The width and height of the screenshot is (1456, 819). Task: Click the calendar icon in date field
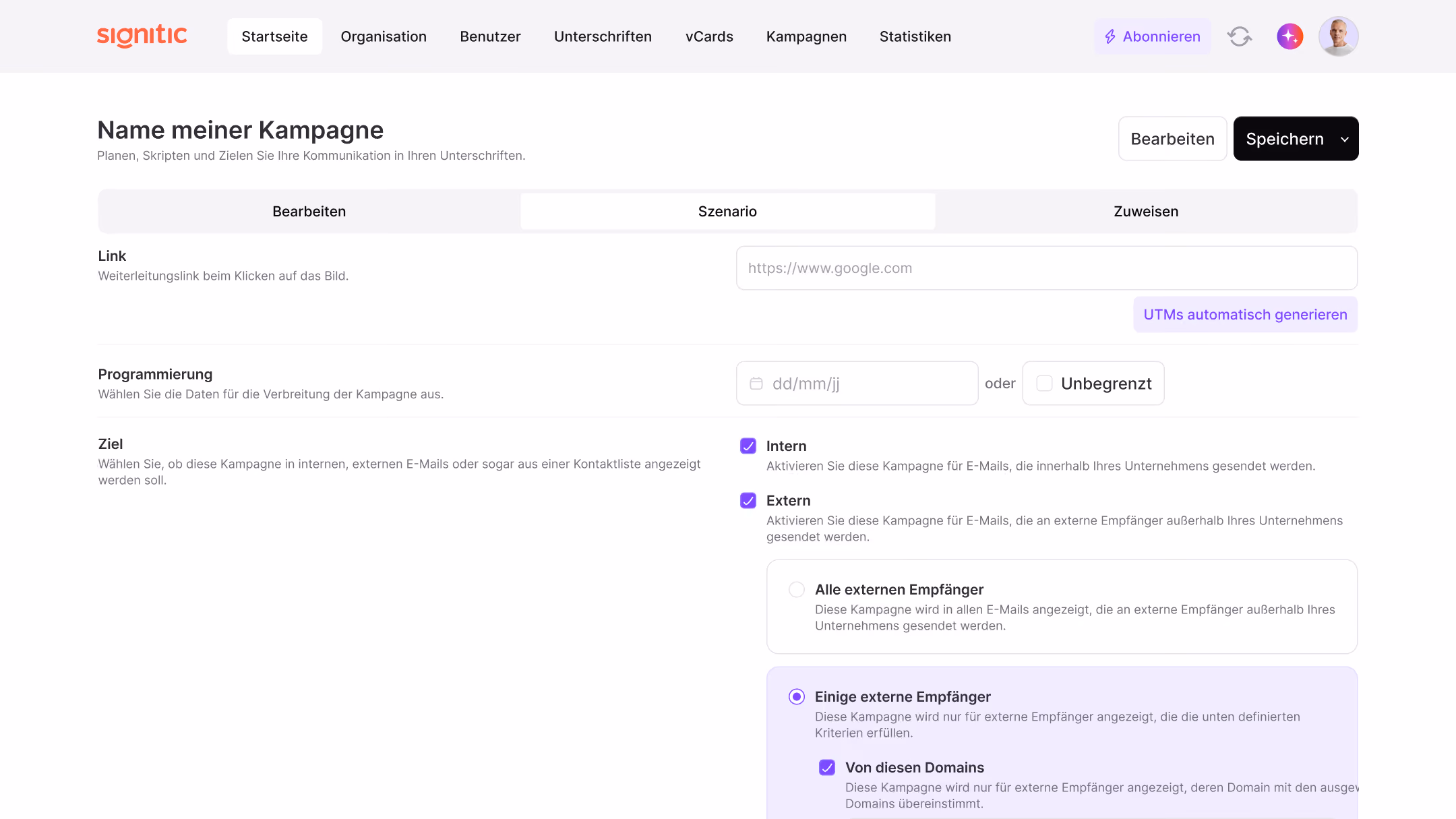[x=756, y=383]
